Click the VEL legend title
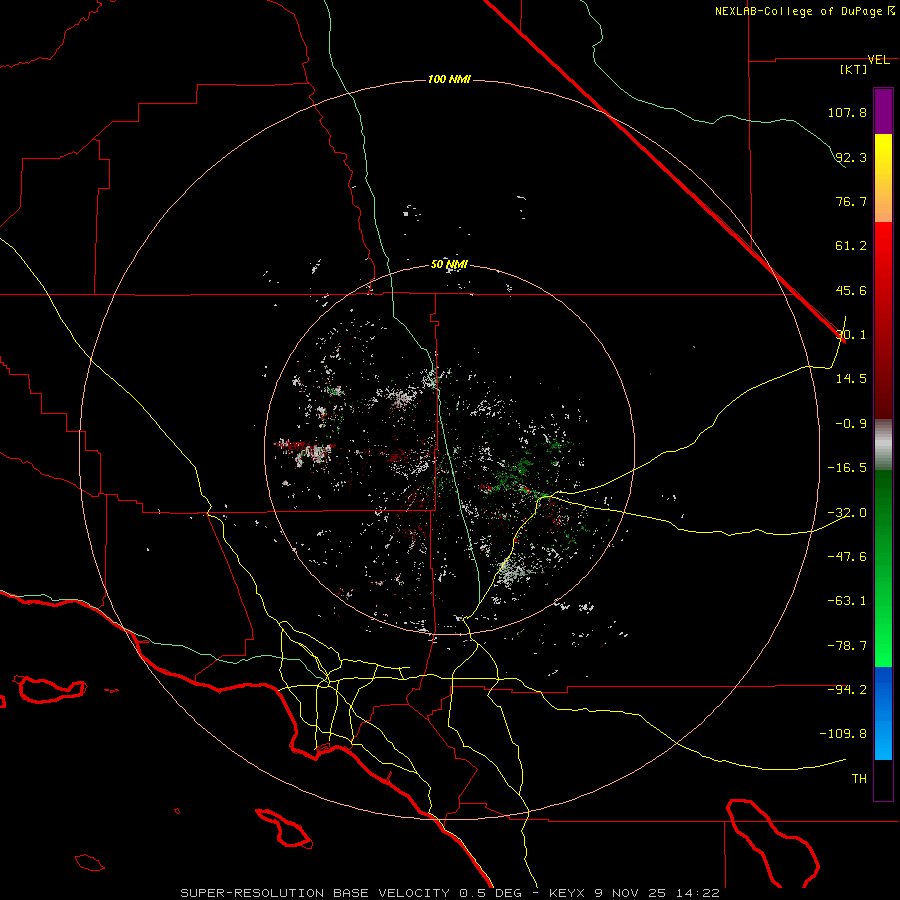The width and height of the screenshot is (900, 900). click(879, 60)
